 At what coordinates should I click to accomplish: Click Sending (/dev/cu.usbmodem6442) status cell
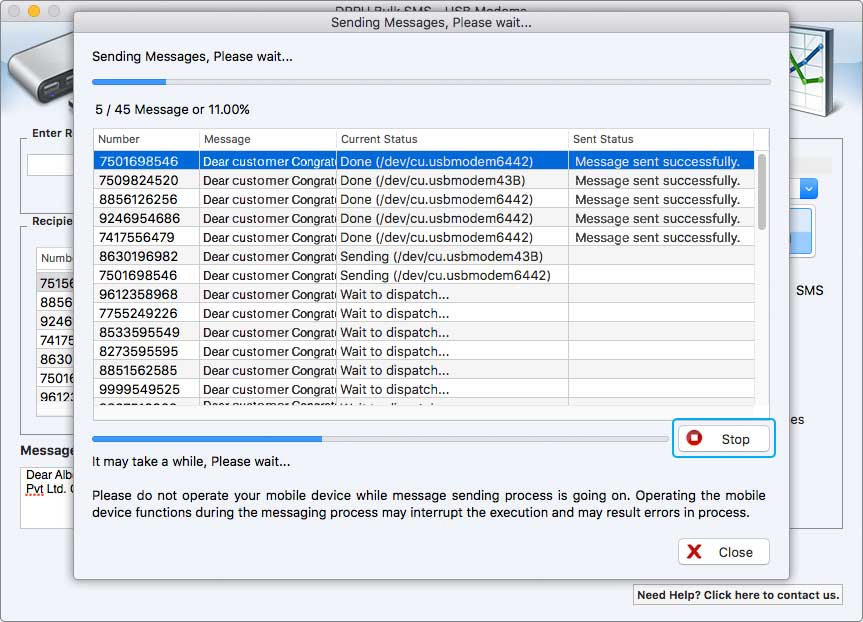tap(452, 275)
